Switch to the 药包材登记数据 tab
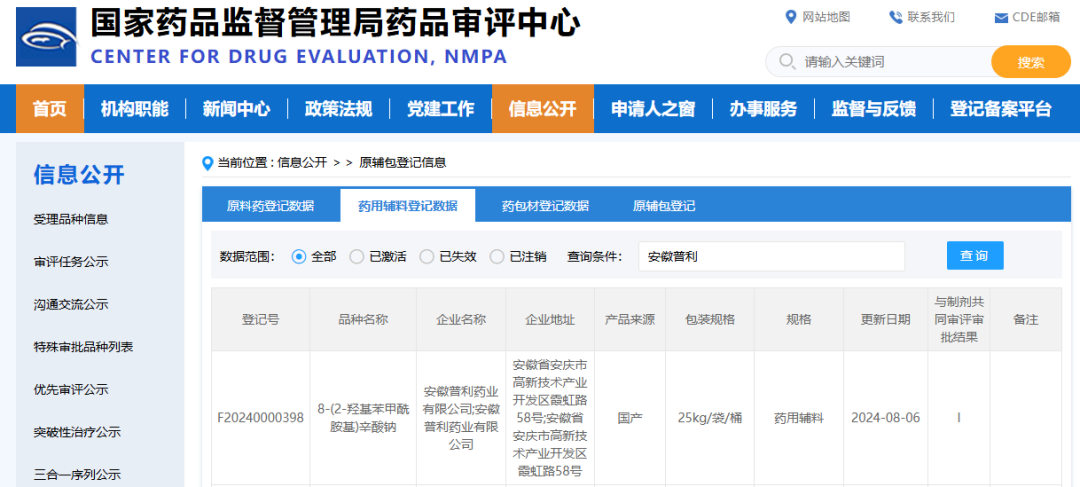The height and width of the screenshot is (487, 1080). 545,206
